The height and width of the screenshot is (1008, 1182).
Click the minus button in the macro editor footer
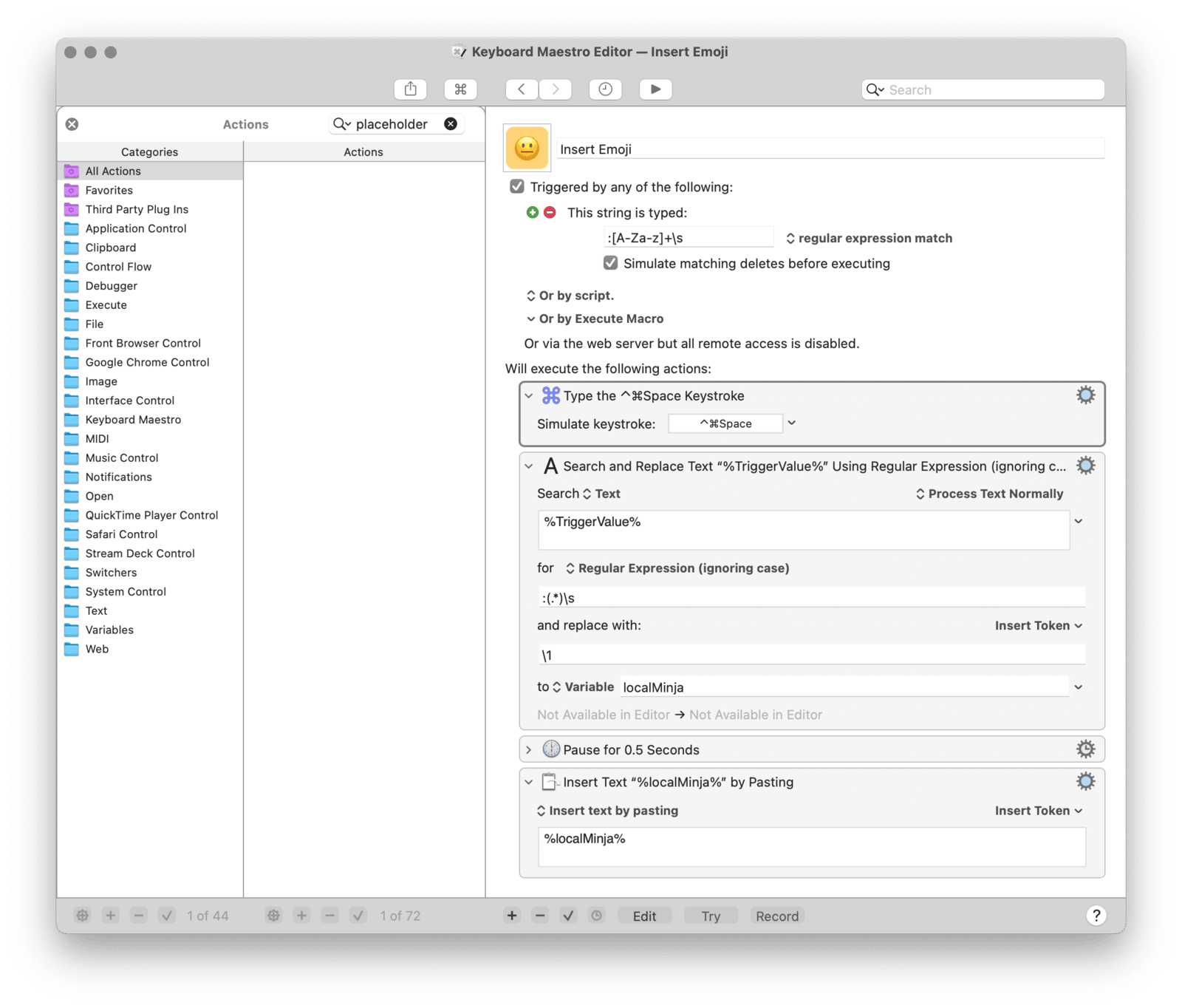point(540,916)
